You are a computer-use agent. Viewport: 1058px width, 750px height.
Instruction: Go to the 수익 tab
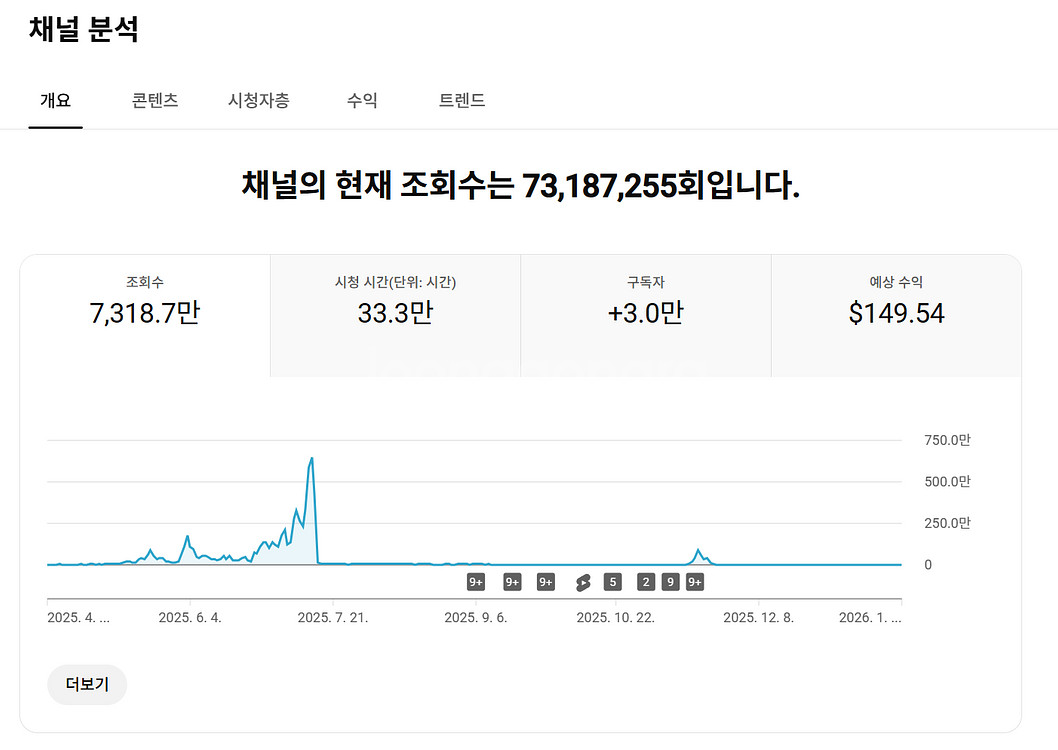point(362,101)
